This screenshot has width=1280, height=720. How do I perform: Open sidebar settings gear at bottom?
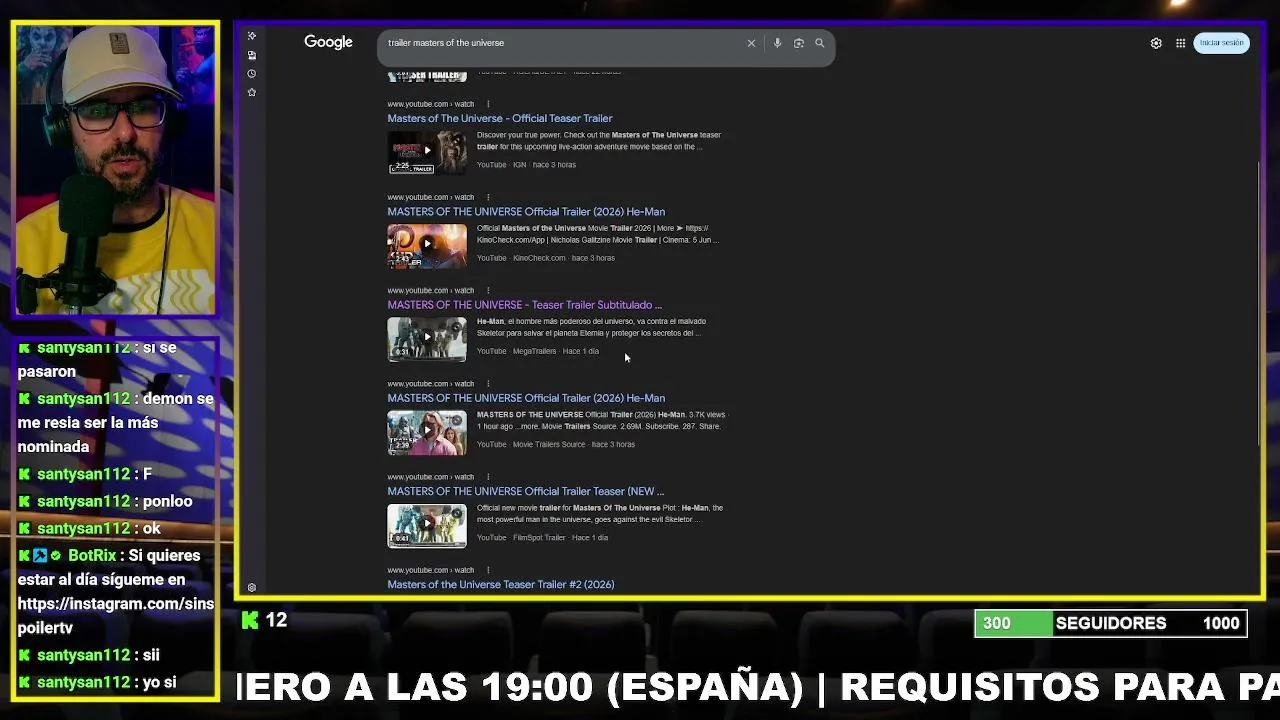click(x=252, y=588)
